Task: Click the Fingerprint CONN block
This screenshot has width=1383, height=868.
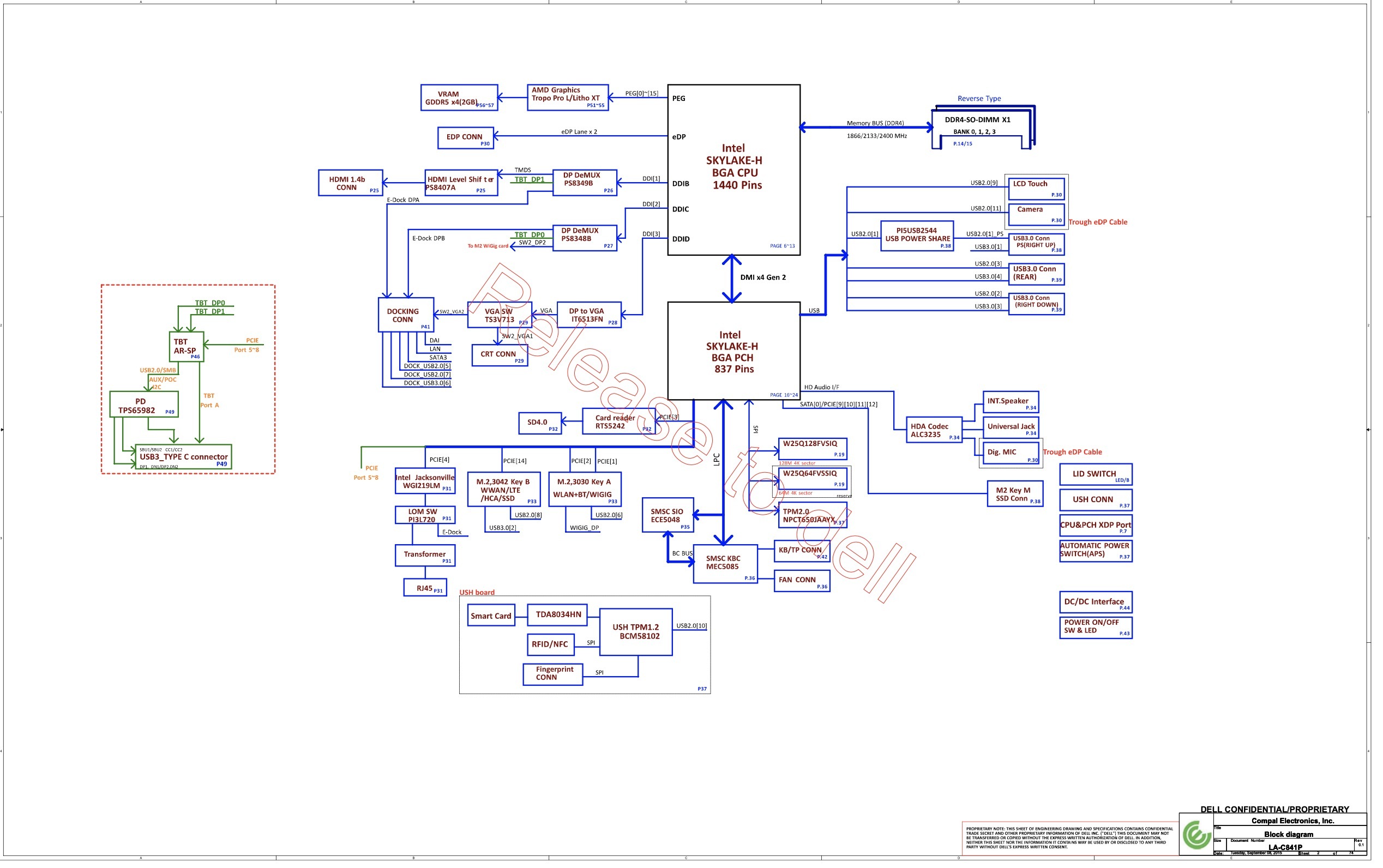Action: point(552,674)
